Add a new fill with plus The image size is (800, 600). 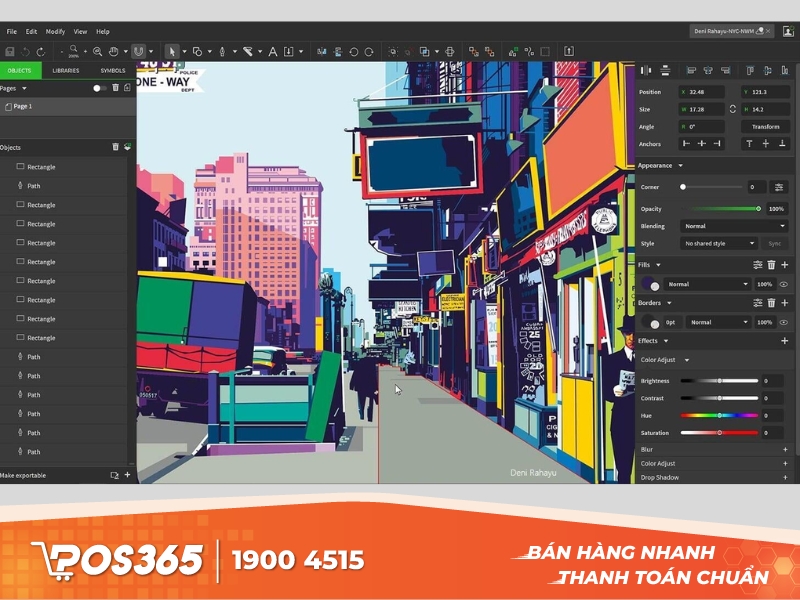(785, 265)
